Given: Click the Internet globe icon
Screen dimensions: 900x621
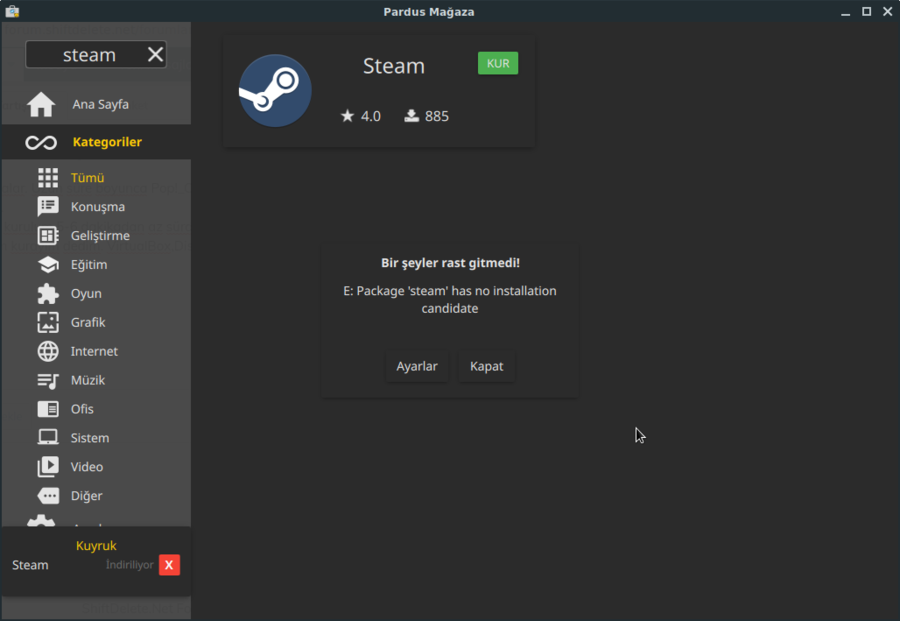Looking at the screenshot, I should tap(48, 351).
